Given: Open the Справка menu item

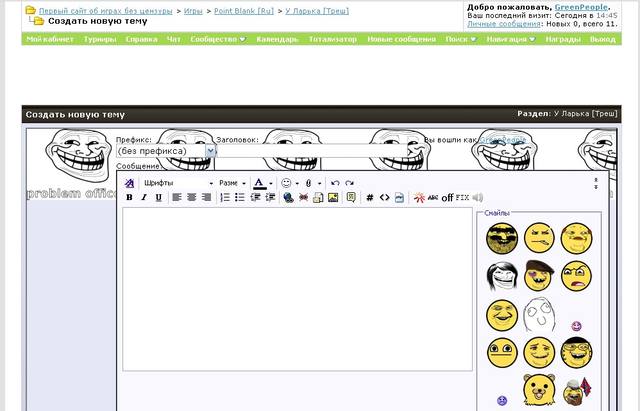Looking at the screenshot, I should point(141,39).
